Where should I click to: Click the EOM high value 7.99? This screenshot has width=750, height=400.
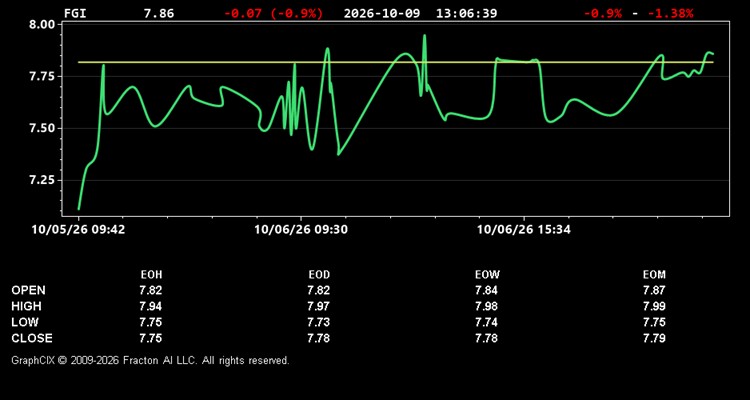coord(654,306)
